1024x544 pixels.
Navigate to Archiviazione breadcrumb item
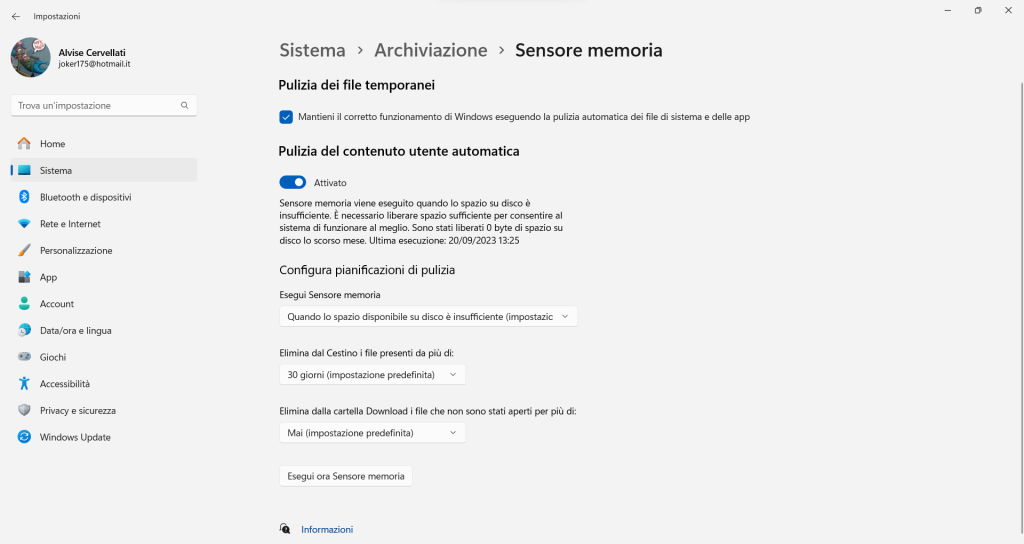tap(430, 50)
